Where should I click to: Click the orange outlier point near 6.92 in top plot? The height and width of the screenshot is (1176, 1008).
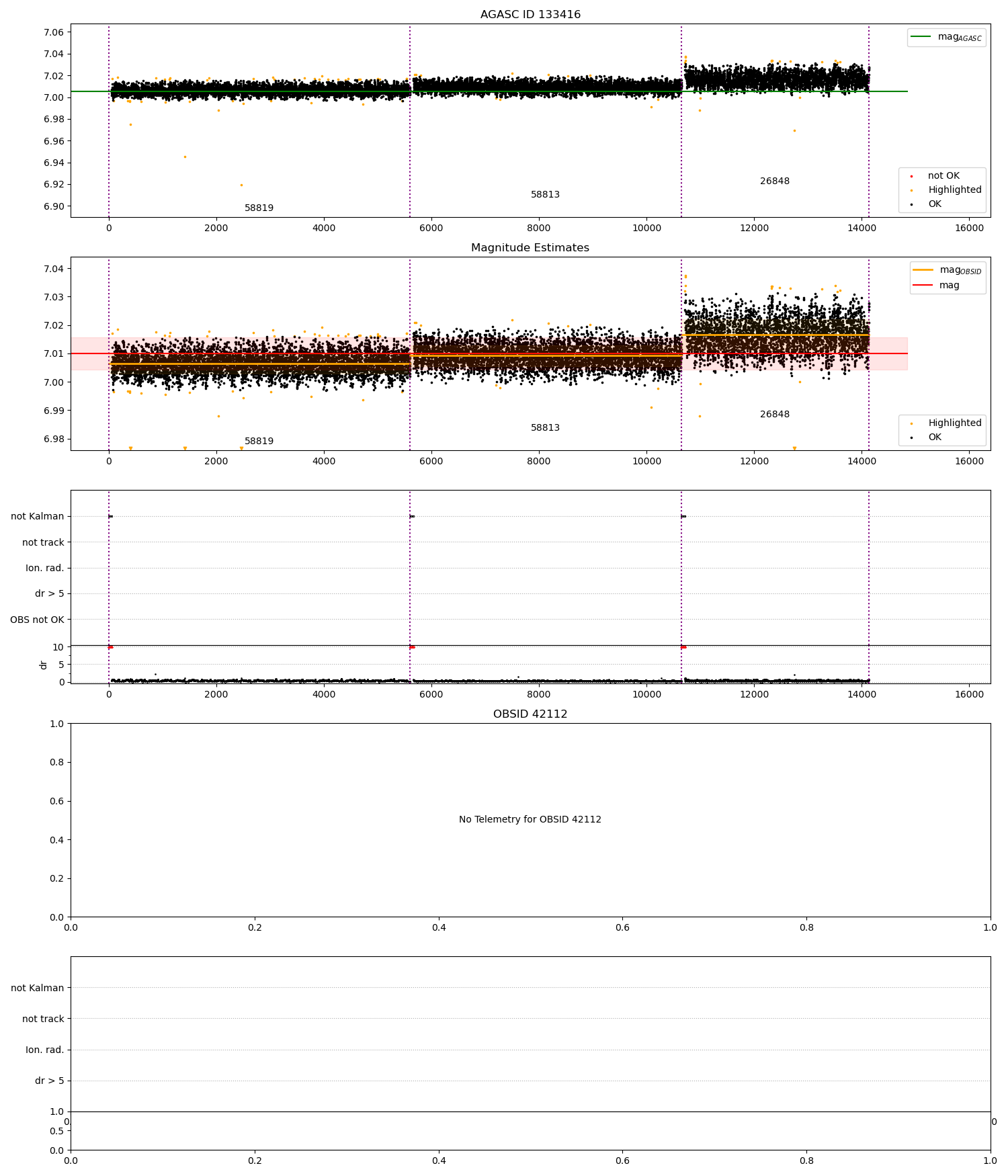[241, 185]
